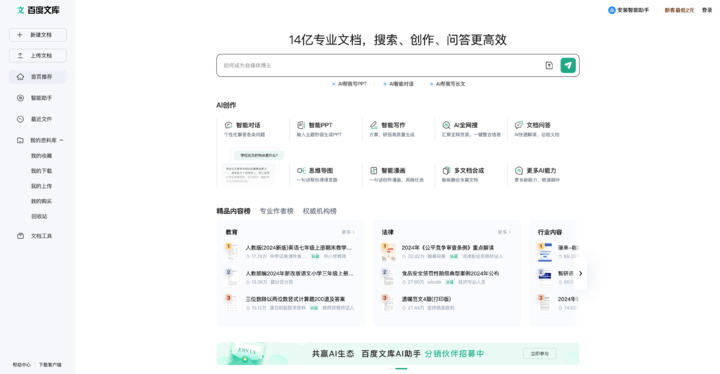
Task: Show next ranking cards with right arrow
Action: (x=580, y=273)
